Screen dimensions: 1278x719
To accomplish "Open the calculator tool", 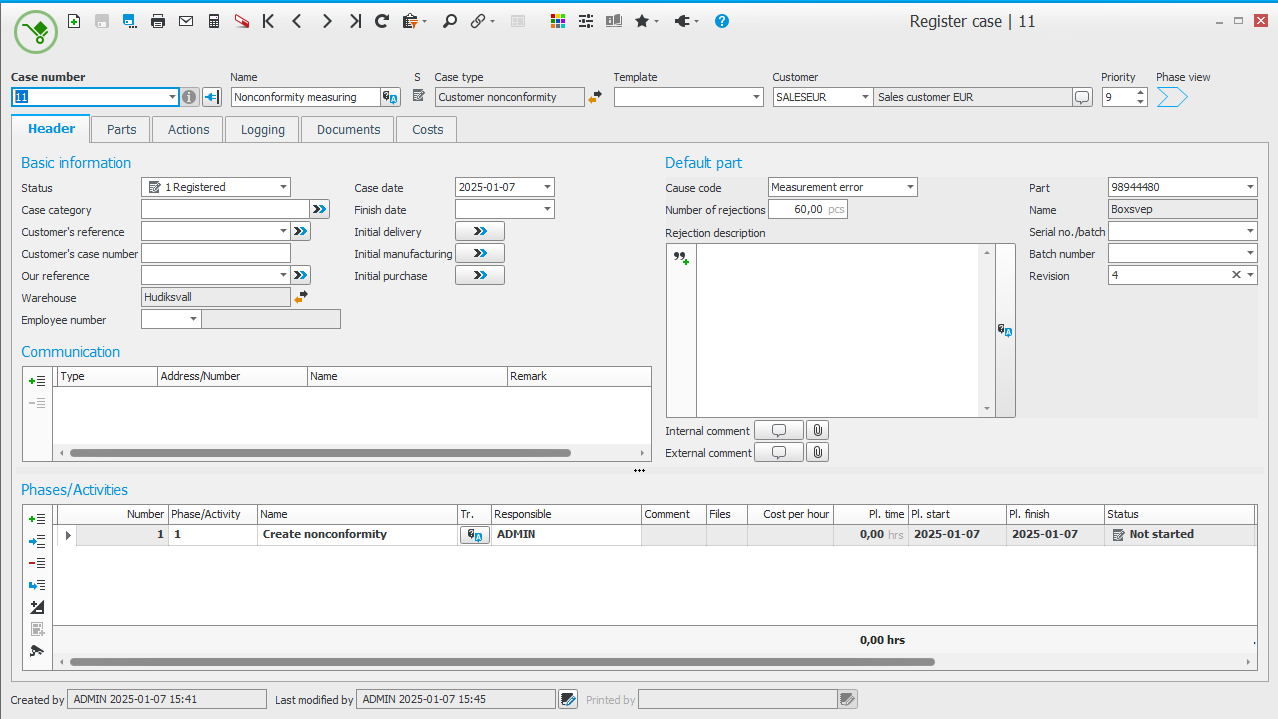I will point(214,21).
